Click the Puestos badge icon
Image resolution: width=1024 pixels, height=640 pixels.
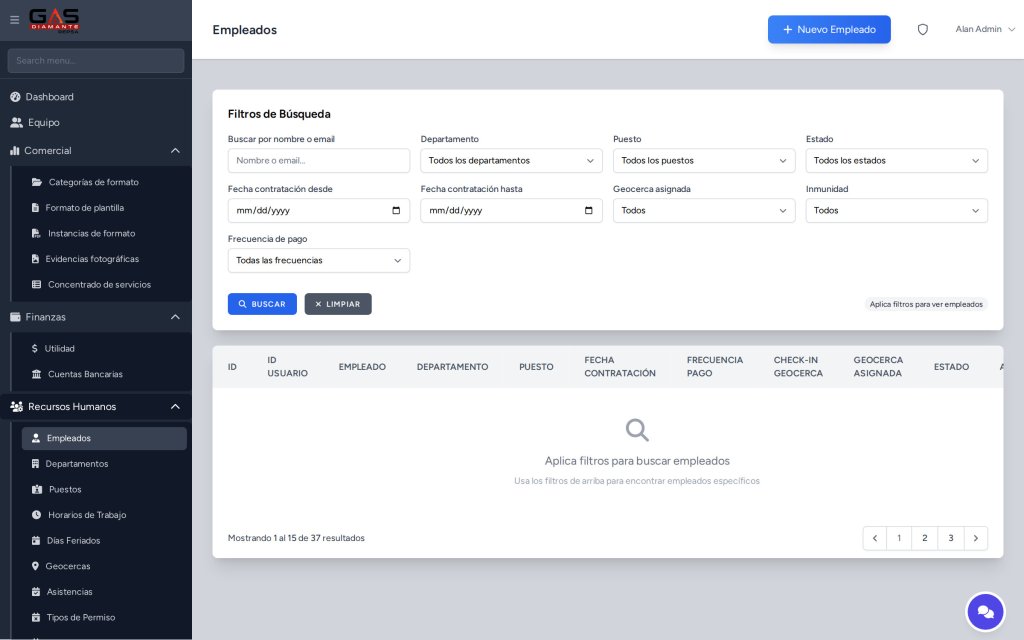(37, 489)
